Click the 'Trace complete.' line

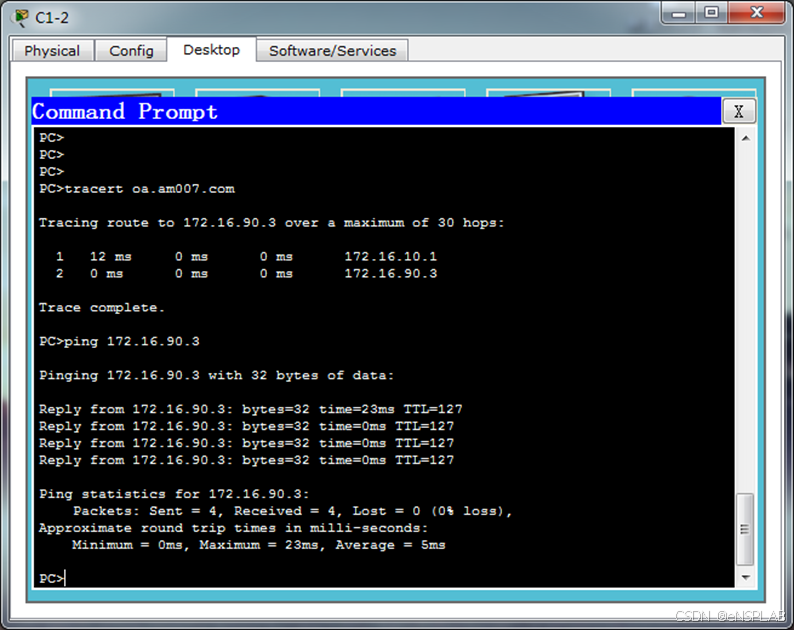coord(102,307)
